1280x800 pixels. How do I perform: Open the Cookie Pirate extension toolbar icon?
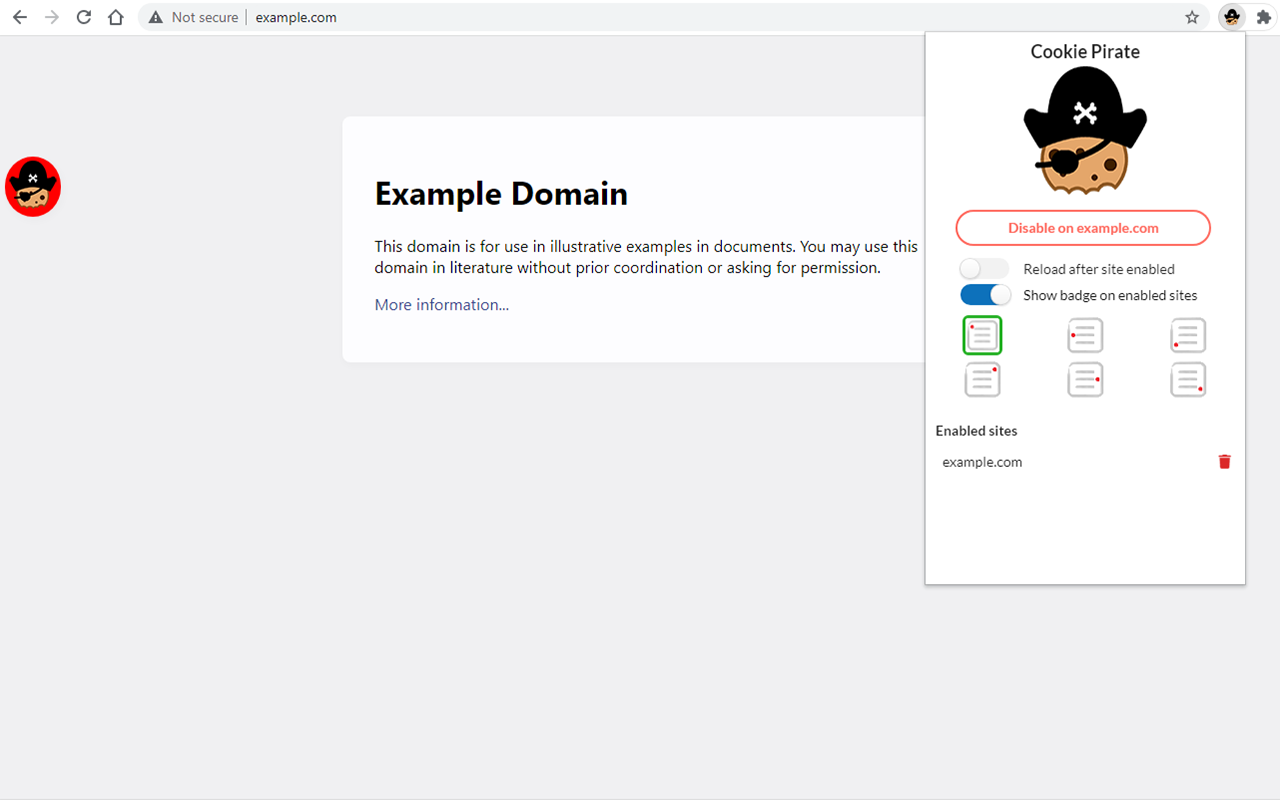click(1232, 17)
